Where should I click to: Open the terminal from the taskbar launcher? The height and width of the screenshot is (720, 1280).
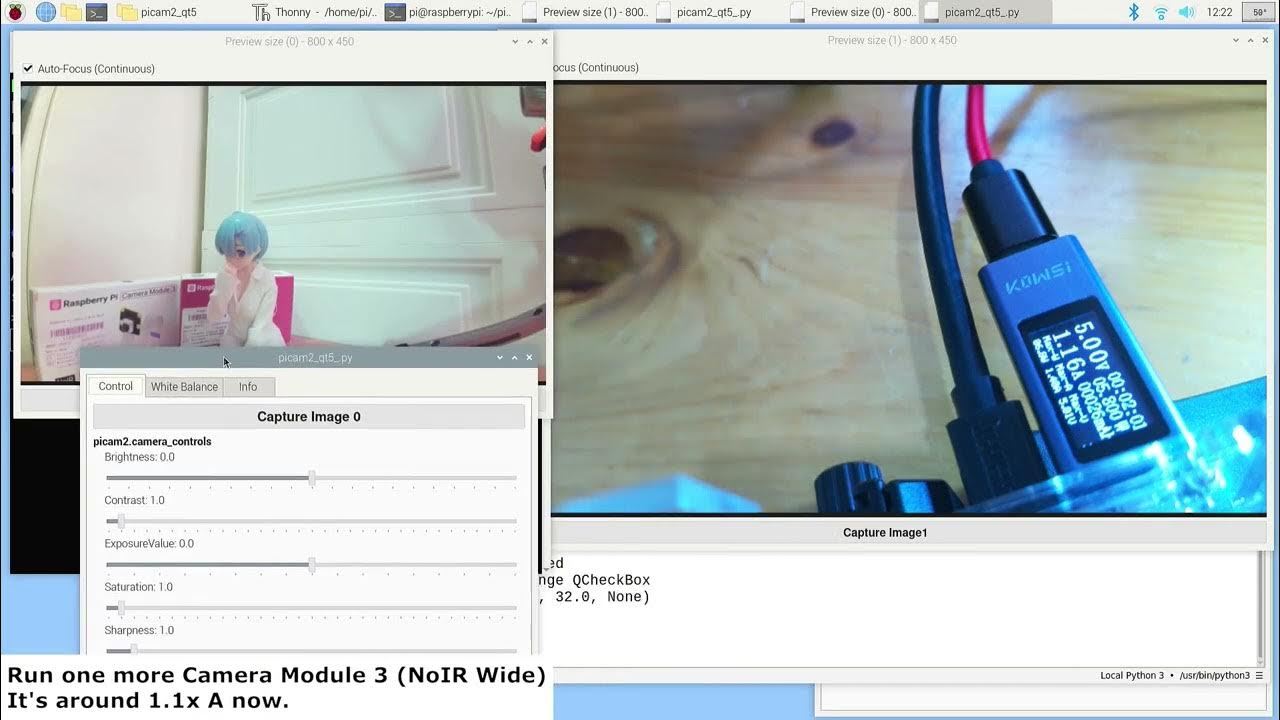[x=94, y=12]
